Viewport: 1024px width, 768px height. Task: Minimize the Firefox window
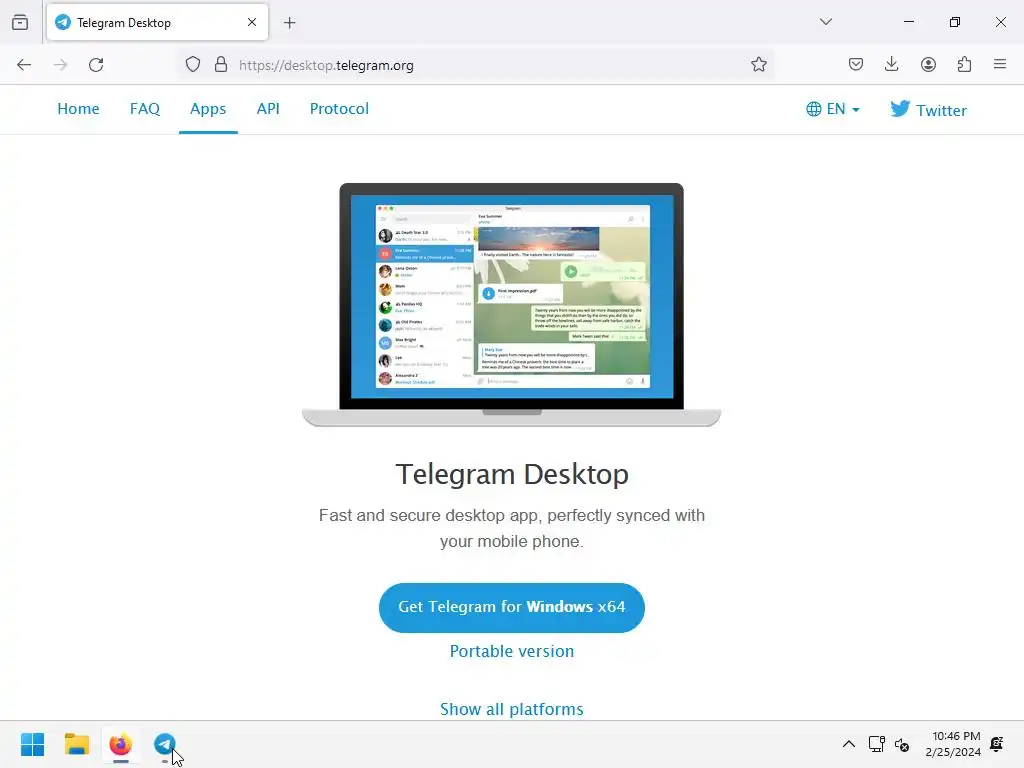(x=909, y=22)
